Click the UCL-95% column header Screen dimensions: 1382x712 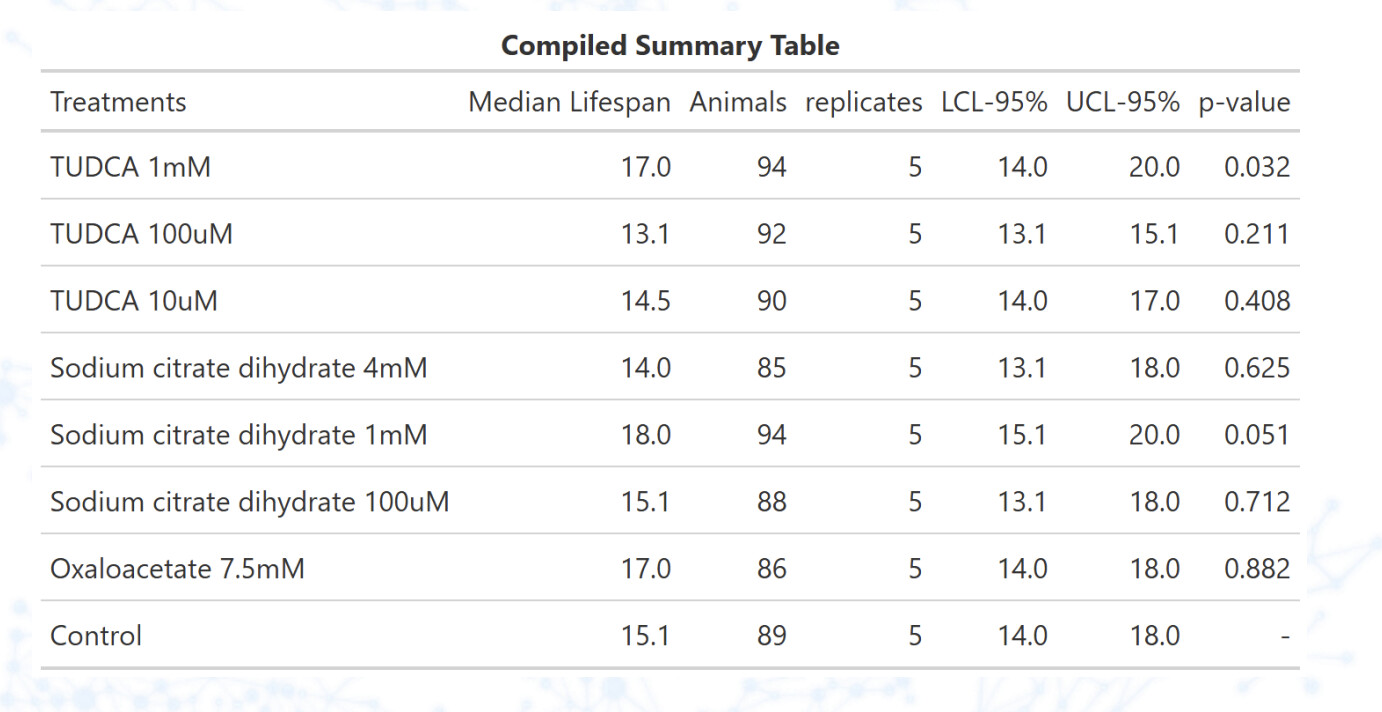(x=1123, y=102)
